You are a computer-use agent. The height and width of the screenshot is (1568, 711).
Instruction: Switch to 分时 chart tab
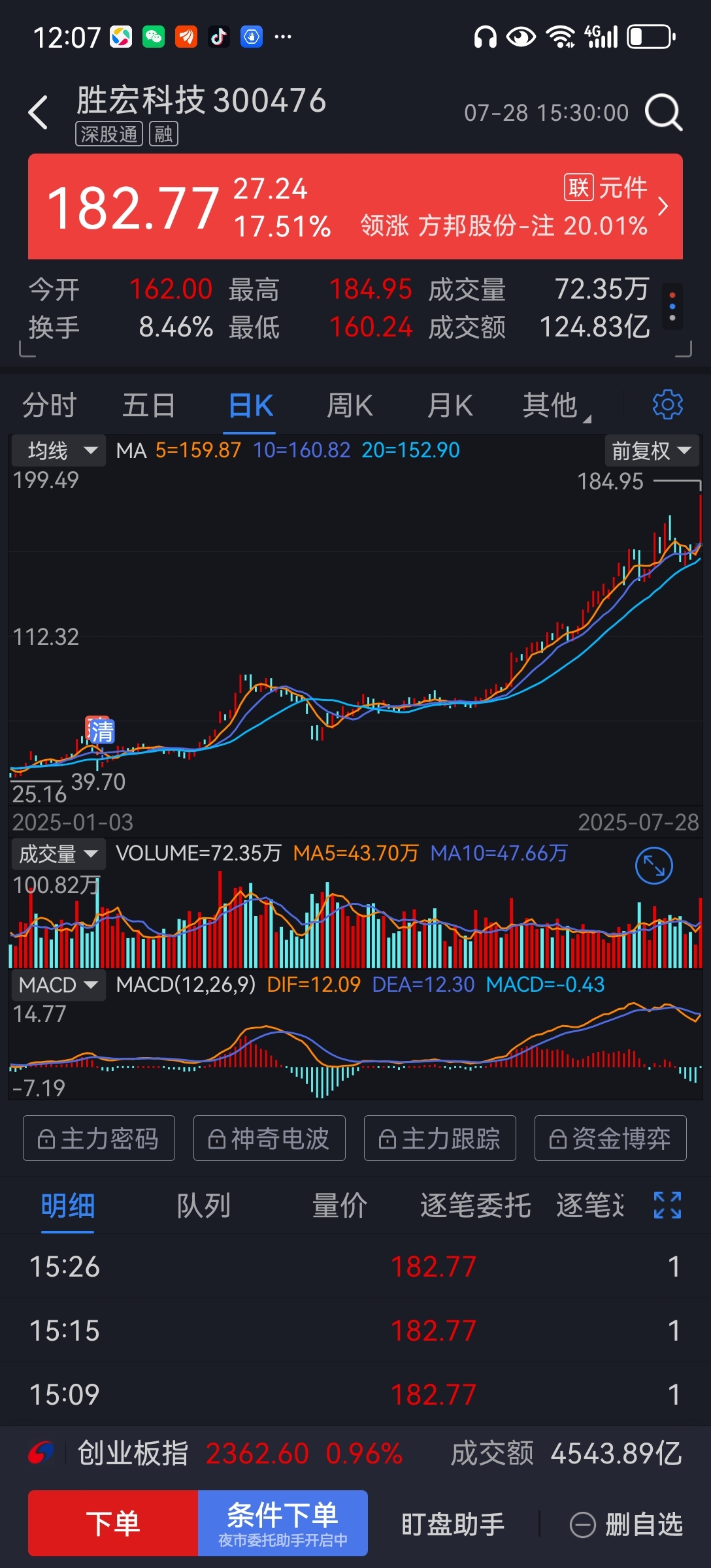click(50, 405)
